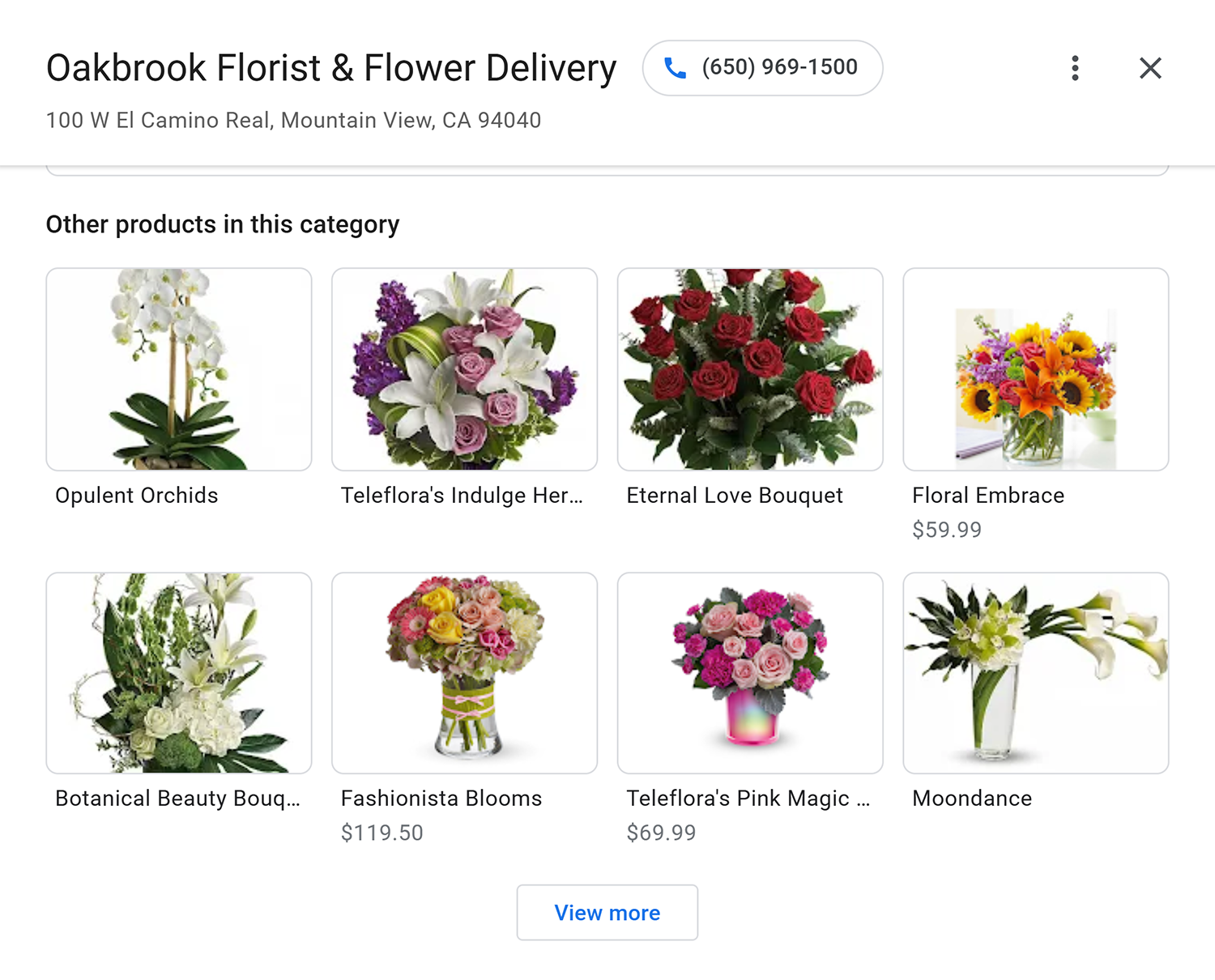Select the Teleflora's Pink Magic title
Screen dimensions: 1215x980
coord(748,799)
